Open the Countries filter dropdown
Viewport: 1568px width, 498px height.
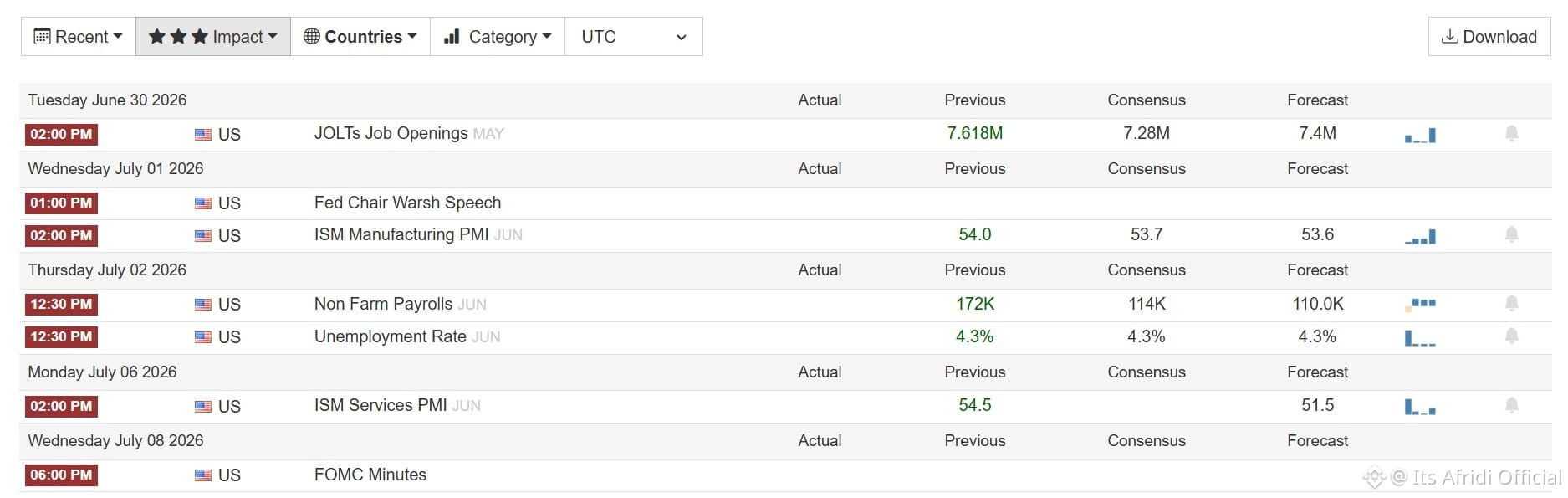(360, 37)
